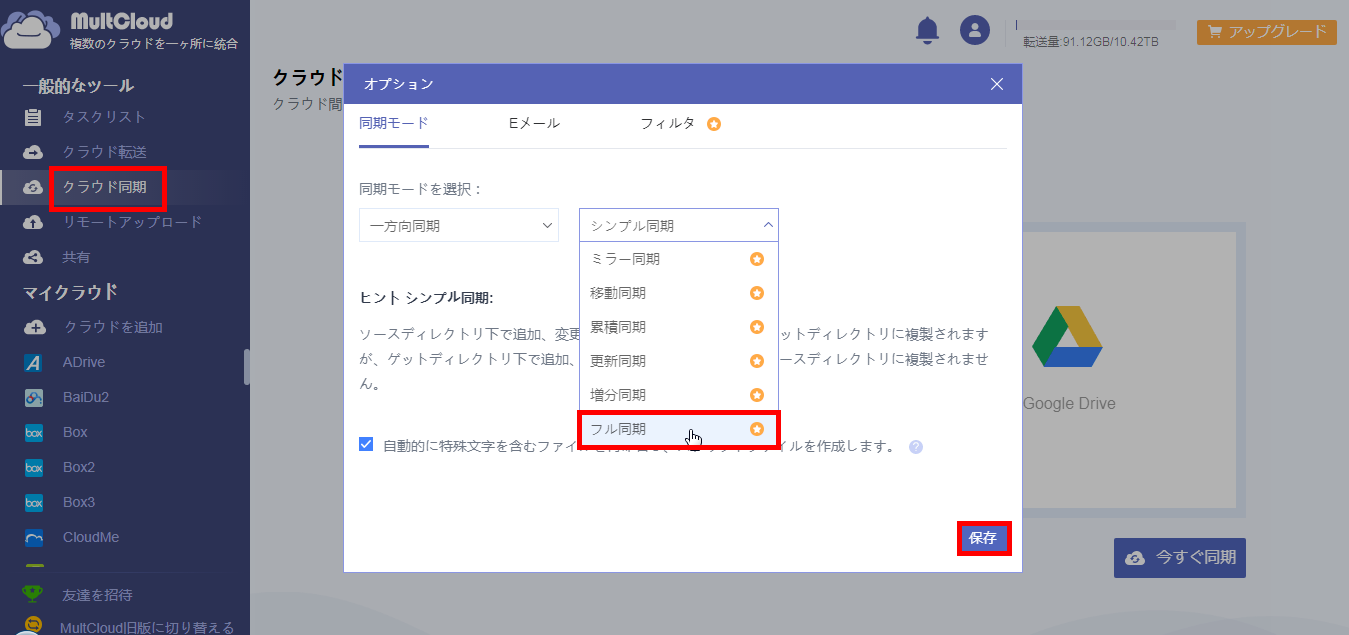Switch to the Eメール tab
The width and height of the screenshot is (1349, 635).
pyautogui.click(x=534, y=123)
